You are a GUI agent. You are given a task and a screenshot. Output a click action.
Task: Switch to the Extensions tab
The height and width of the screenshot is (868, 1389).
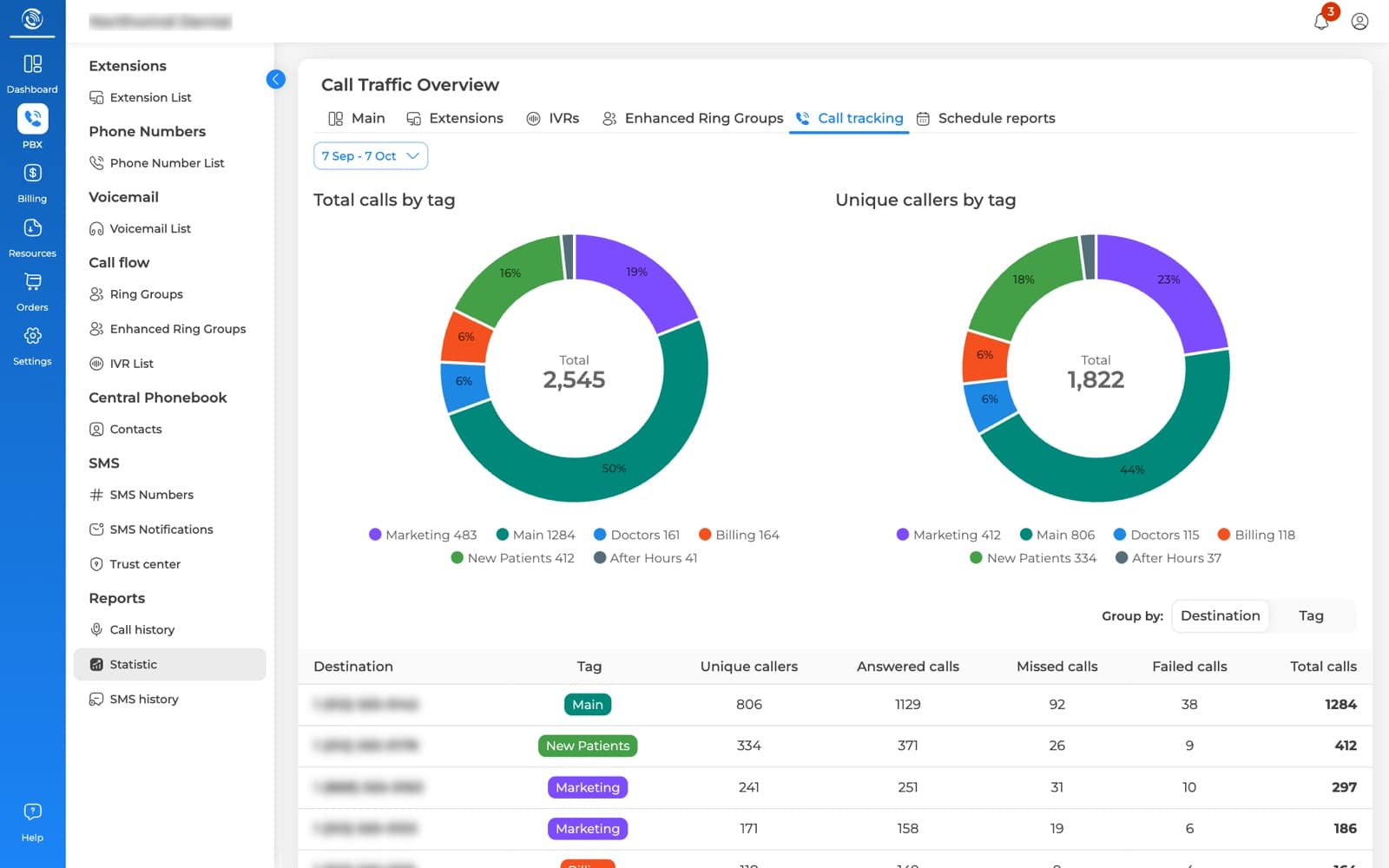pyautogui.click(x=455, y=118)
